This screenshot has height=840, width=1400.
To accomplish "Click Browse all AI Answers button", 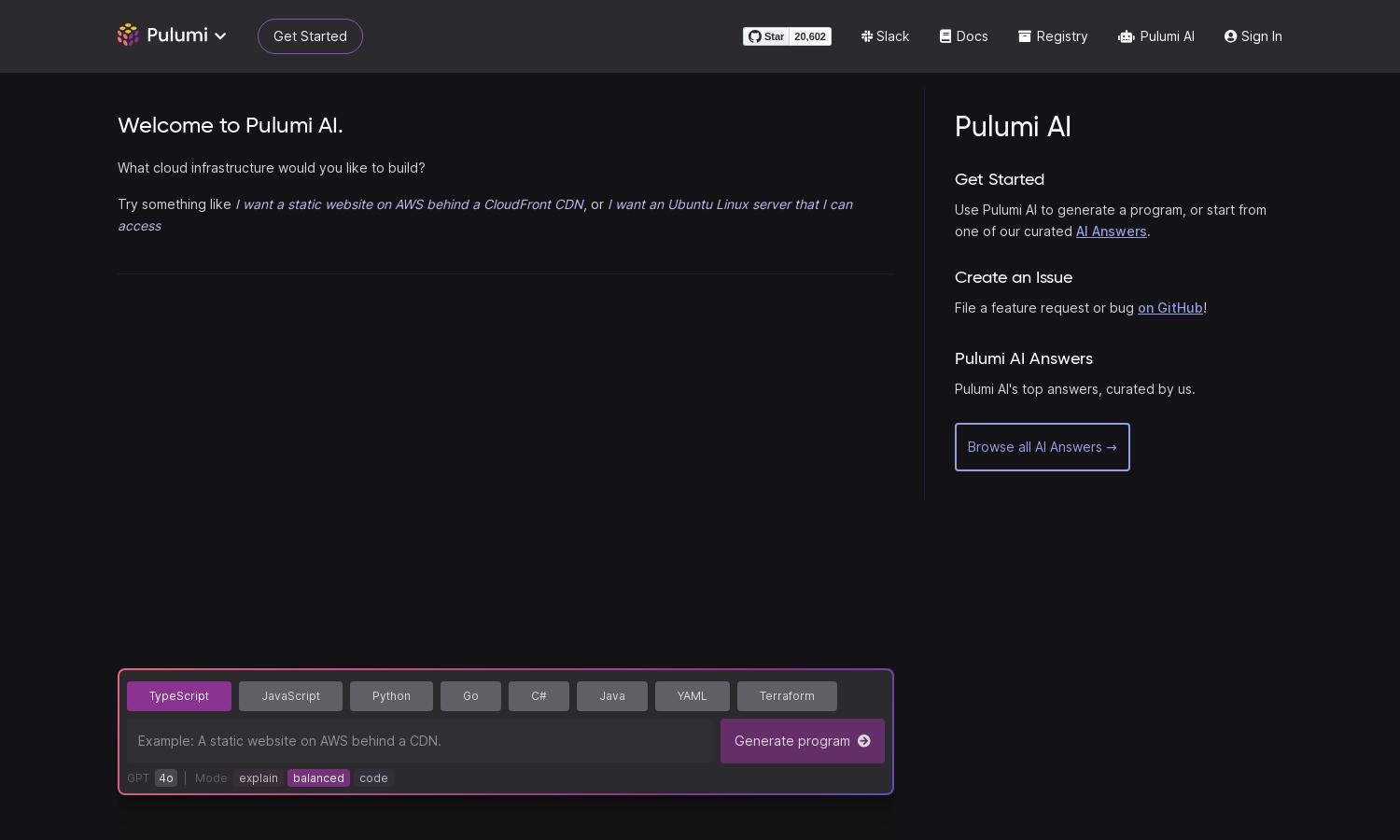I will tap(1043, 447).
